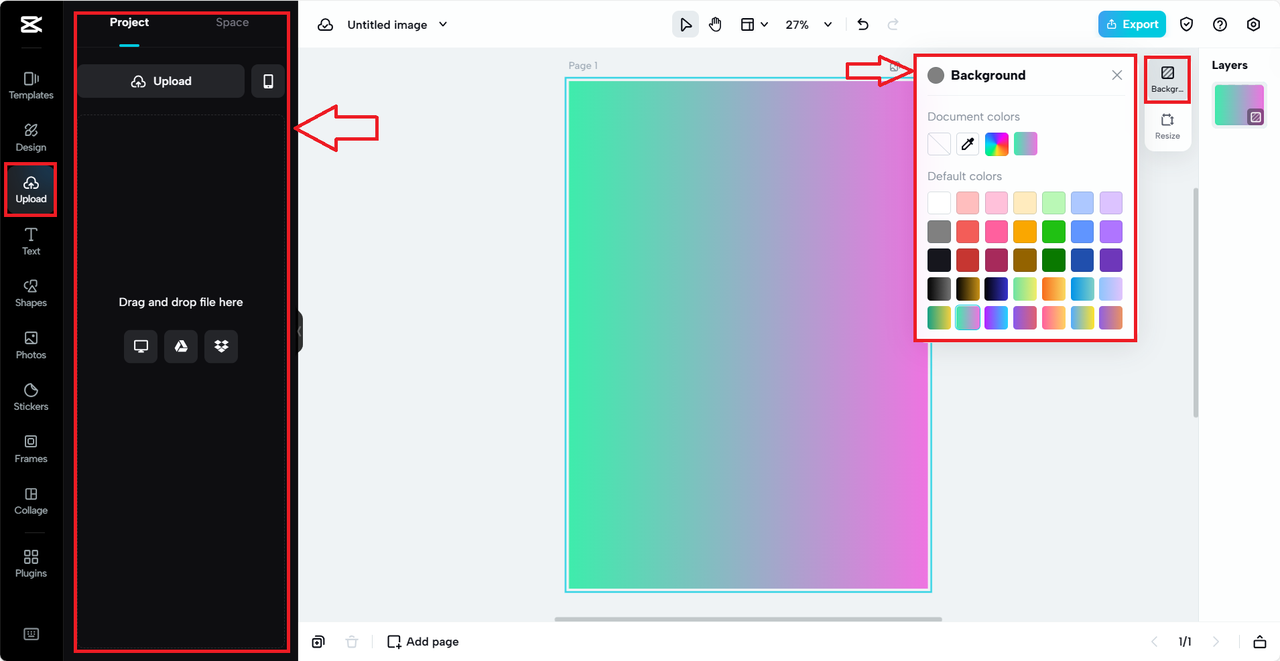Open the shield security icon
This screenshot has height=661, width=1280.
(1187, 25)
